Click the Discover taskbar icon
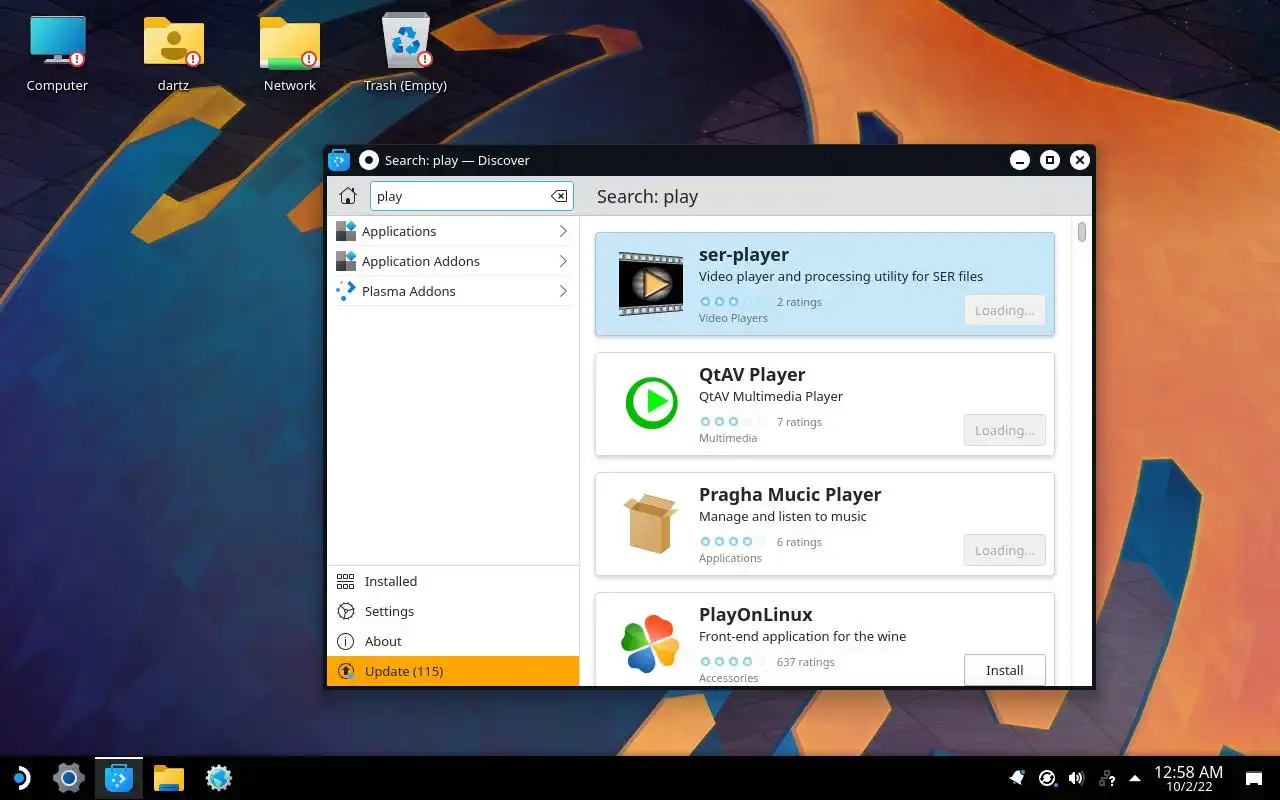The width and height of the screenshot is (1280, 800). 119,778
